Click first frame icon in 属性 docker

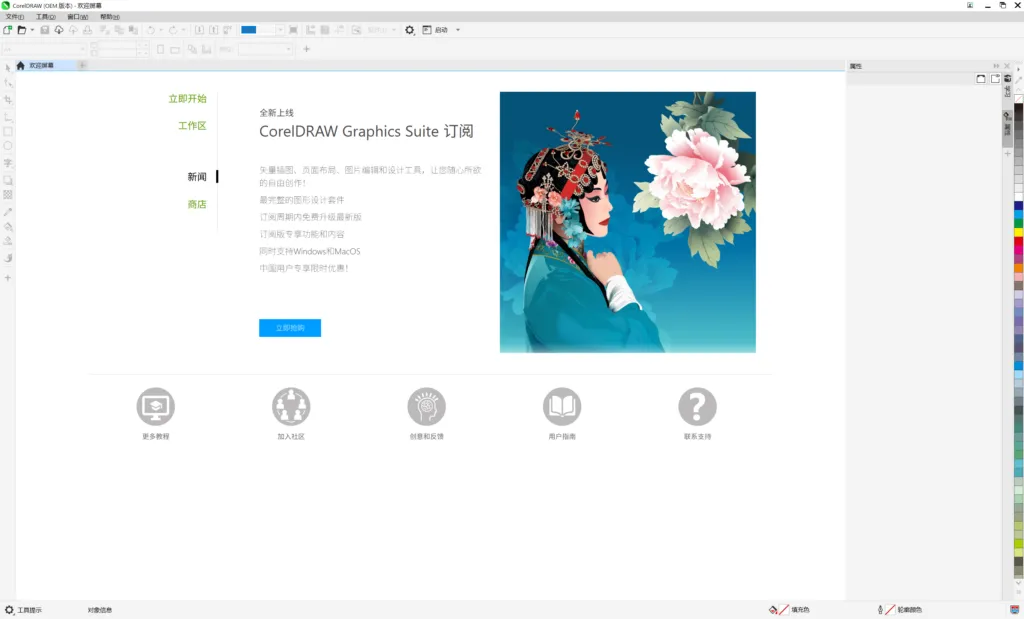point(981,79)
